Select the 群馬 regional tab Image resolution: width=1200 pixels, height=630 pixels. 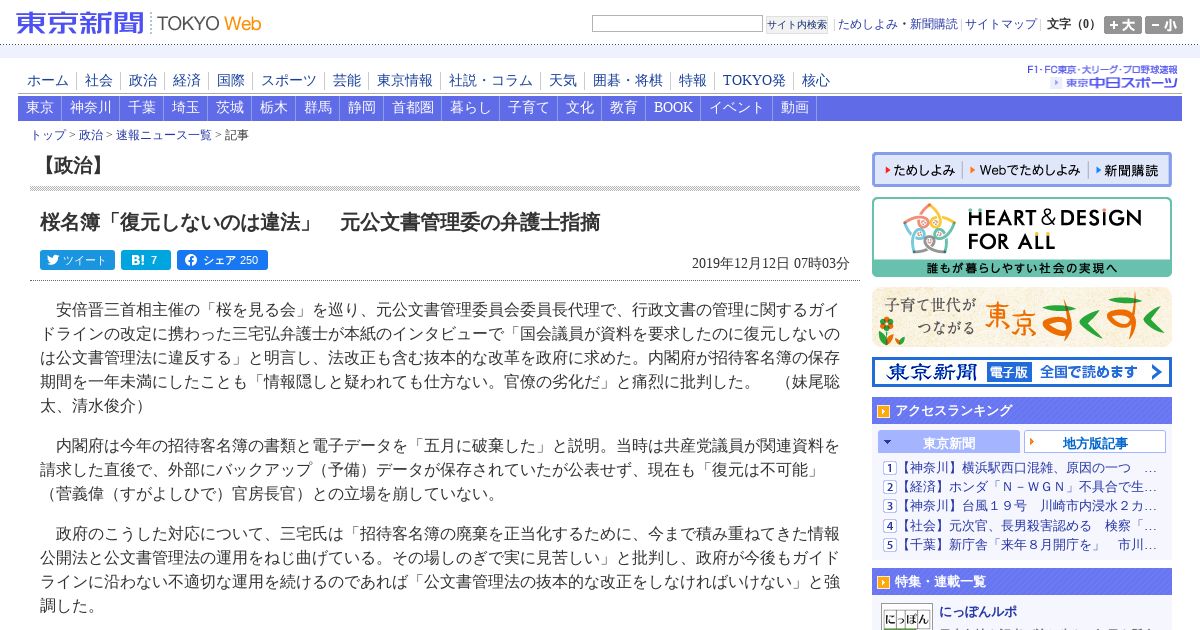pos(318,108)
